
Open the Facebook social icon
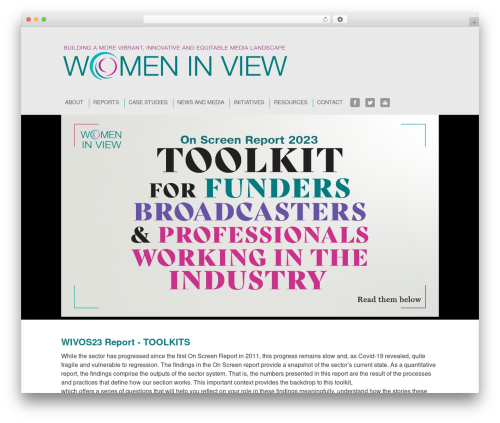click(355, 102)
